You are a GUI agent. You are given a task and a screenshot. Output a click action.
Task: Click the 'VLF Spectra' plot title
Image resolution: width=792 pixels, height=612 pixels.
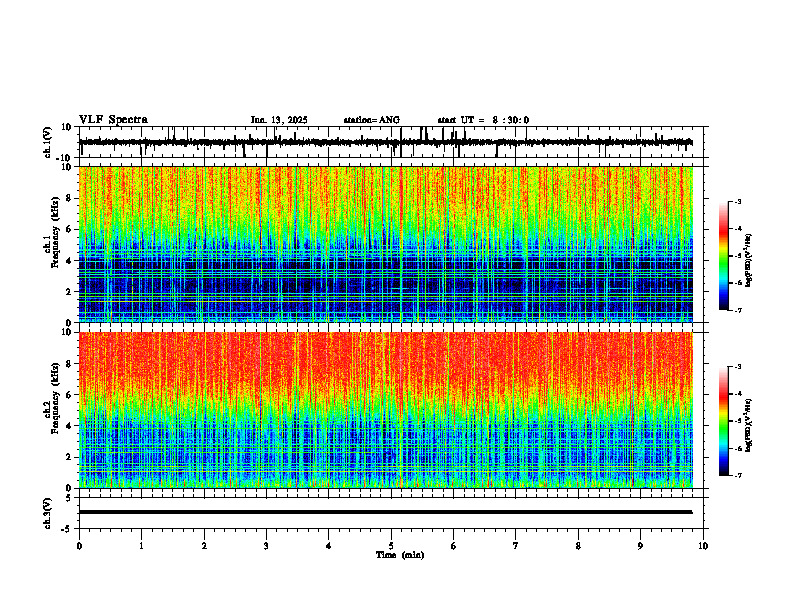click(113, 120)
